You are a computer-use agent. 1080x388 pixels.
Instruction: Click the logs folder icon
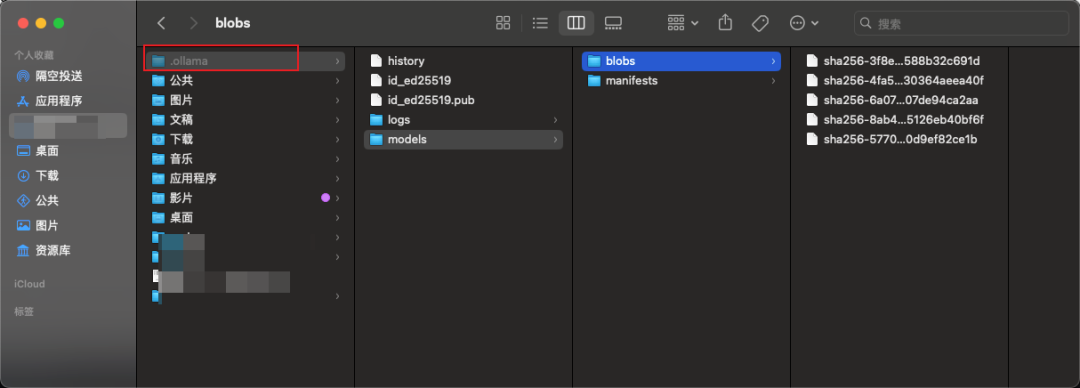point(376,120)
